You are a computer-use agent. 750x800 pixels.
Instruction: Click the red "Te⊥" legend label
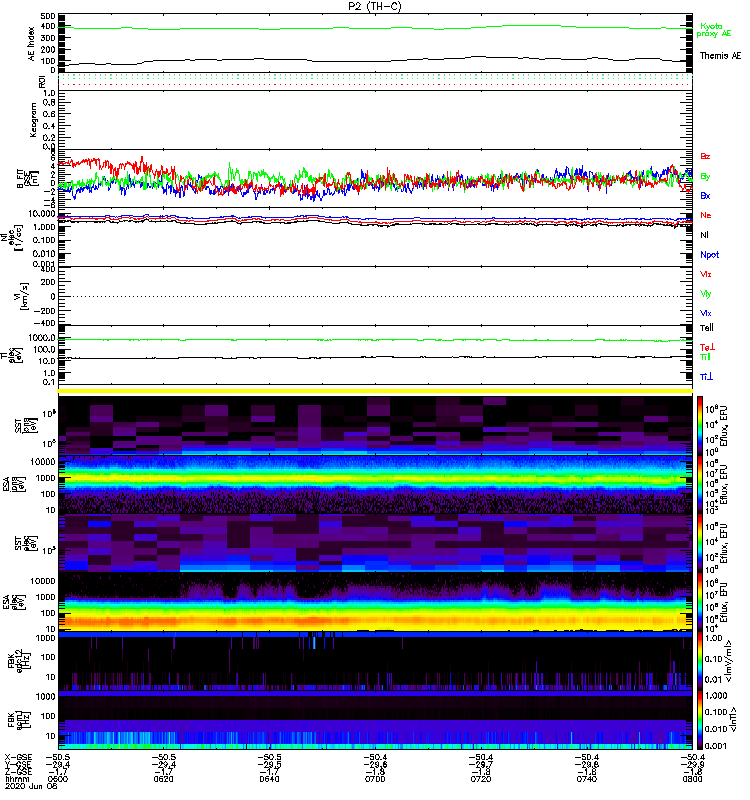707,347
